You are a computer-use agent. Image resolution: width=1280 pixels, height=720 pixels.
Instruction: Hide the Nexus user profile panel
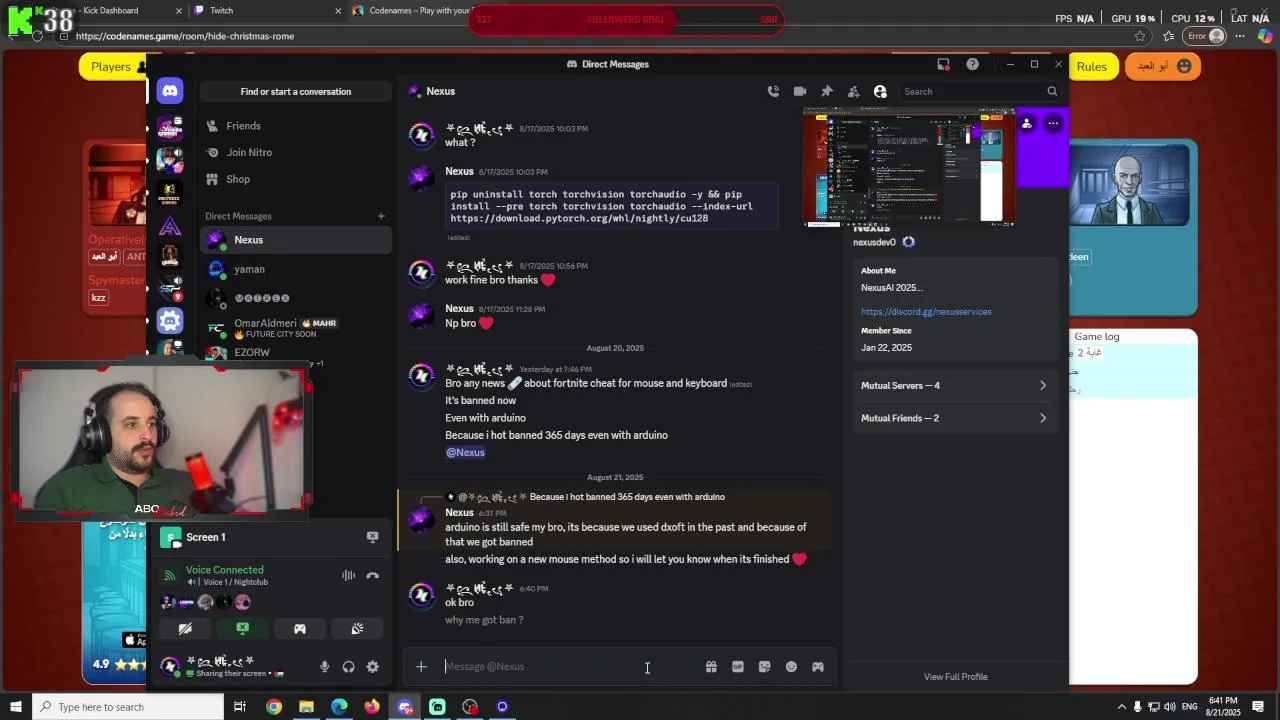click(880, 91)
